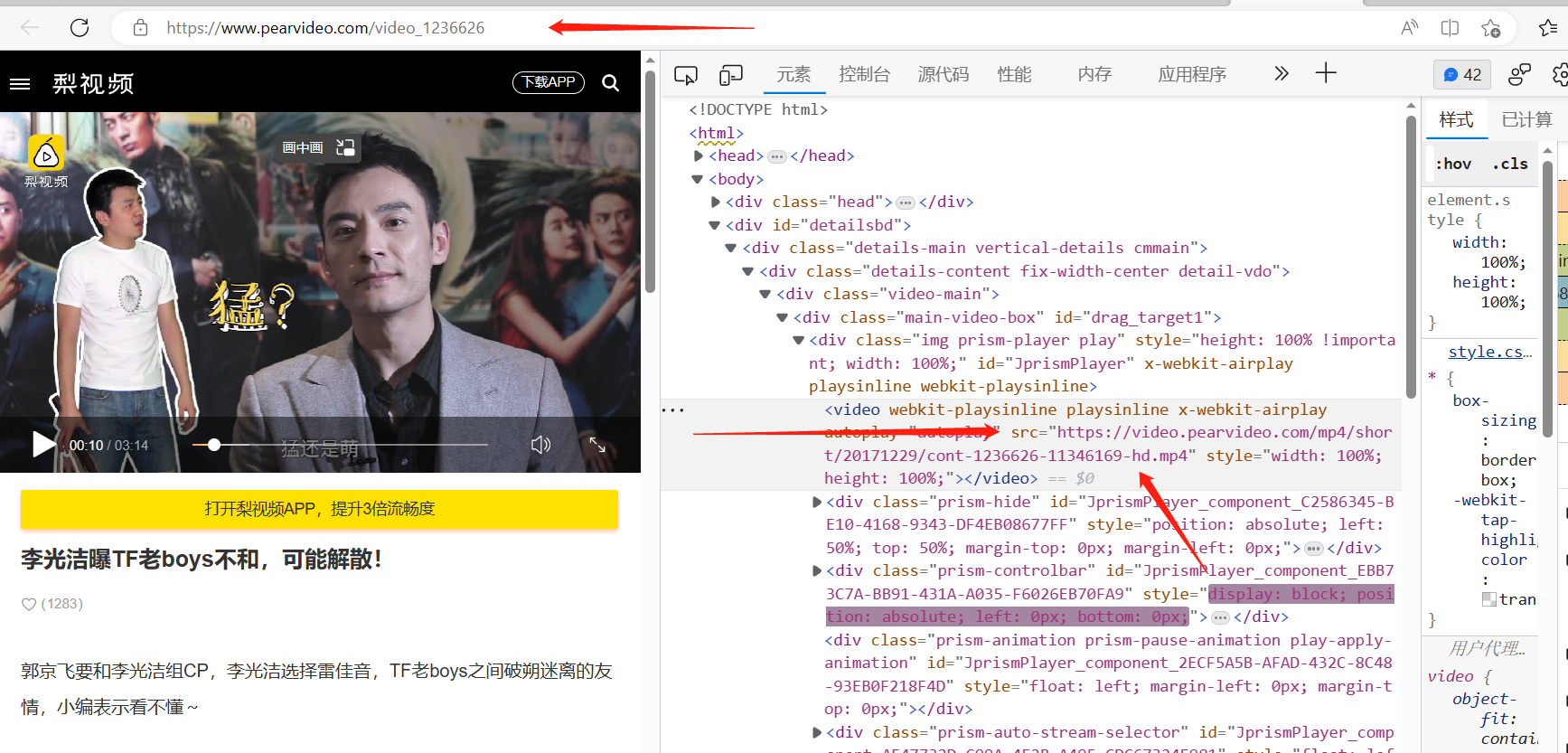Collapse the div id="detailsbd" node
The width and height of the screenshot is (1568, 753).
(715, 225)
